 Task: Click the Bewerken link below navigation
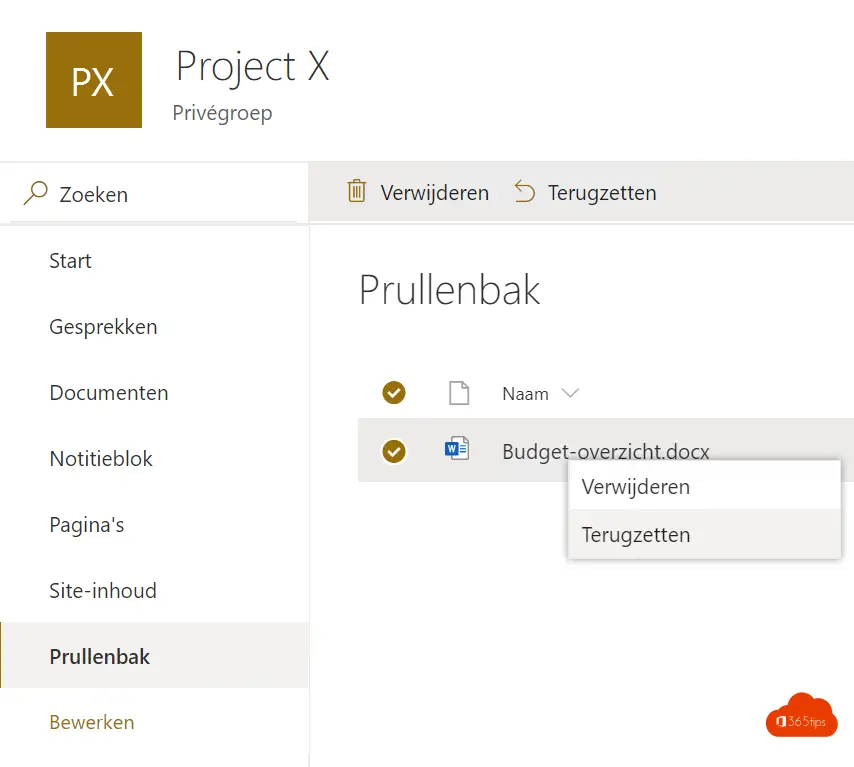tap(92, 722)
